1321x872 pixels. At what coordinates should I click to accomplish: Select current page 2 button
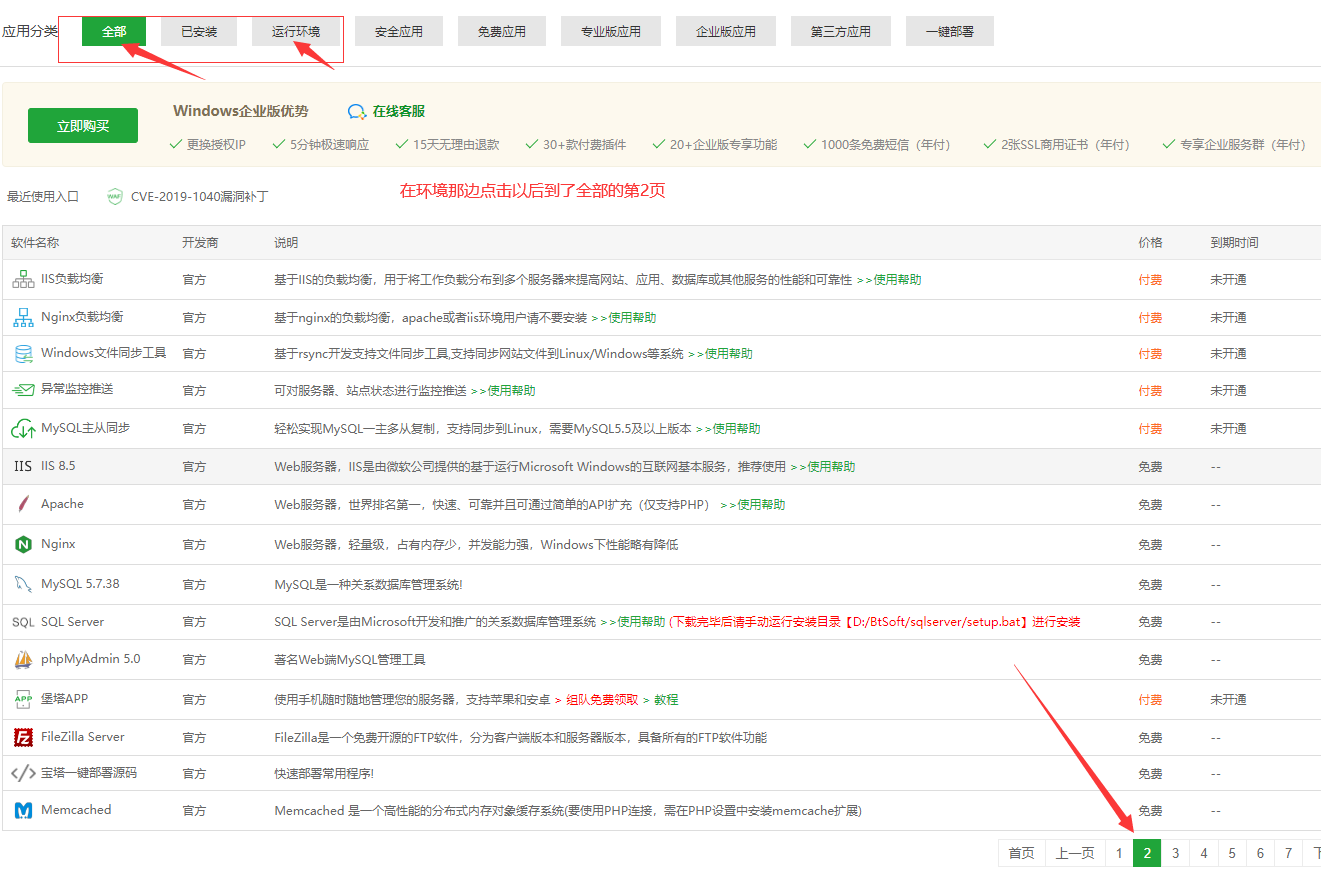point(1147,853)
